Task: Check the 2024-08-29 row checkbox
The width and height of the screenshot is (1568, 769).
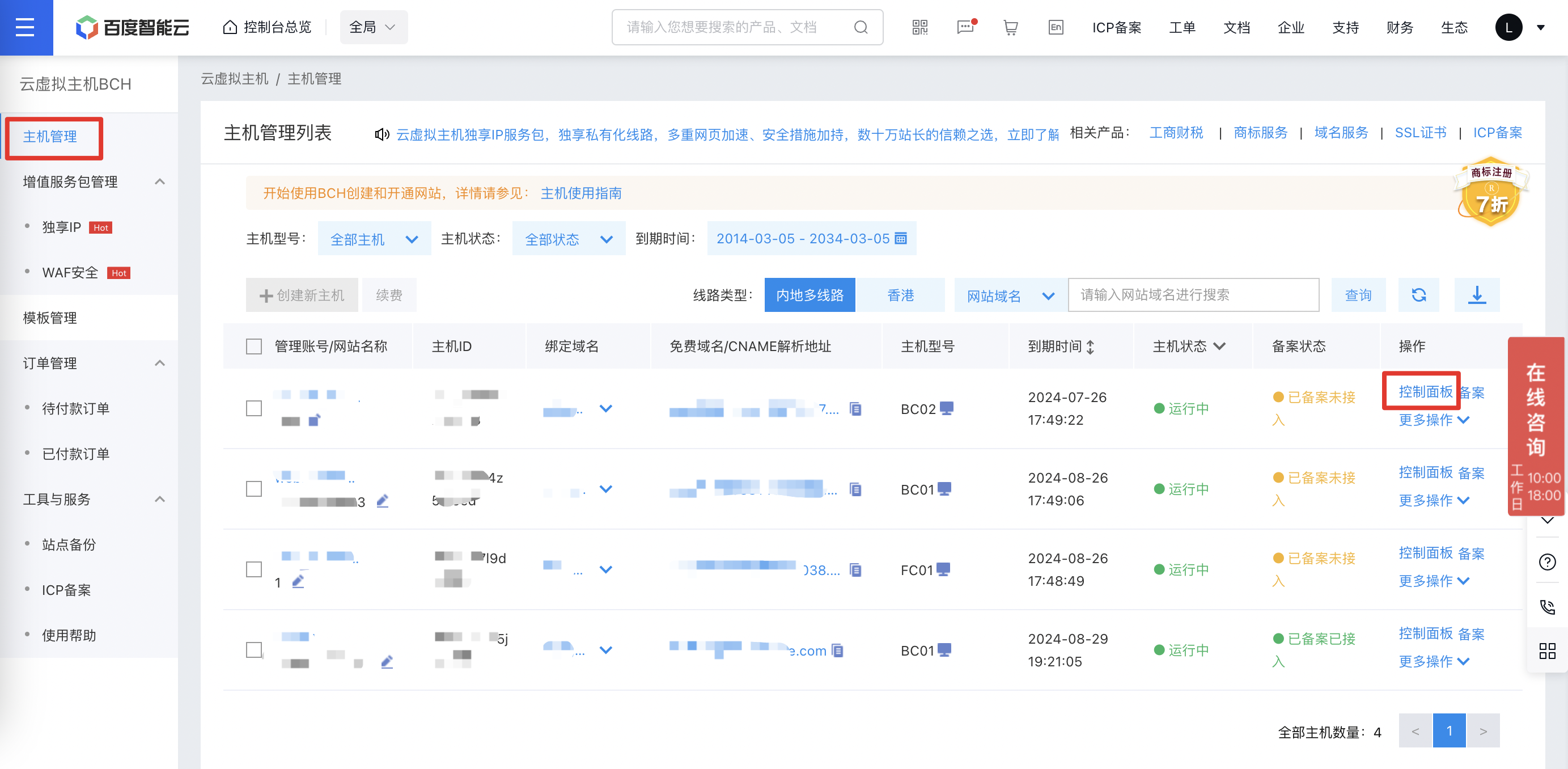Action: click(254, 650)
